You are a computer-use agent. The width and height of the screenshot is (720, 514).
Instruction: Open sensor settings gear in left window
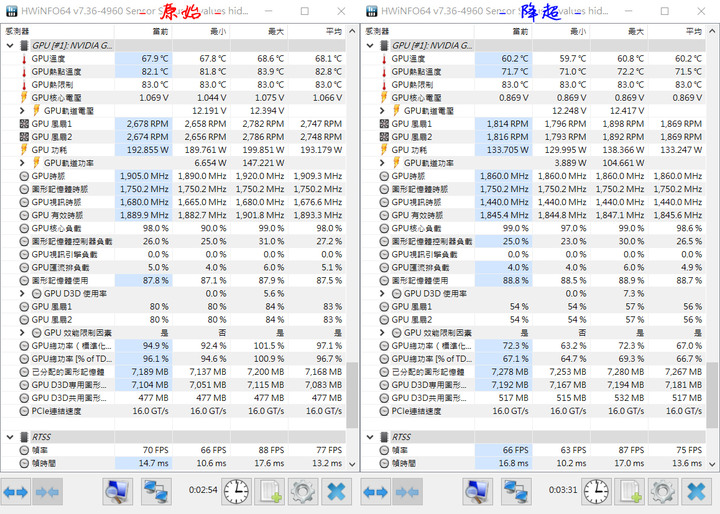(303, 492)
